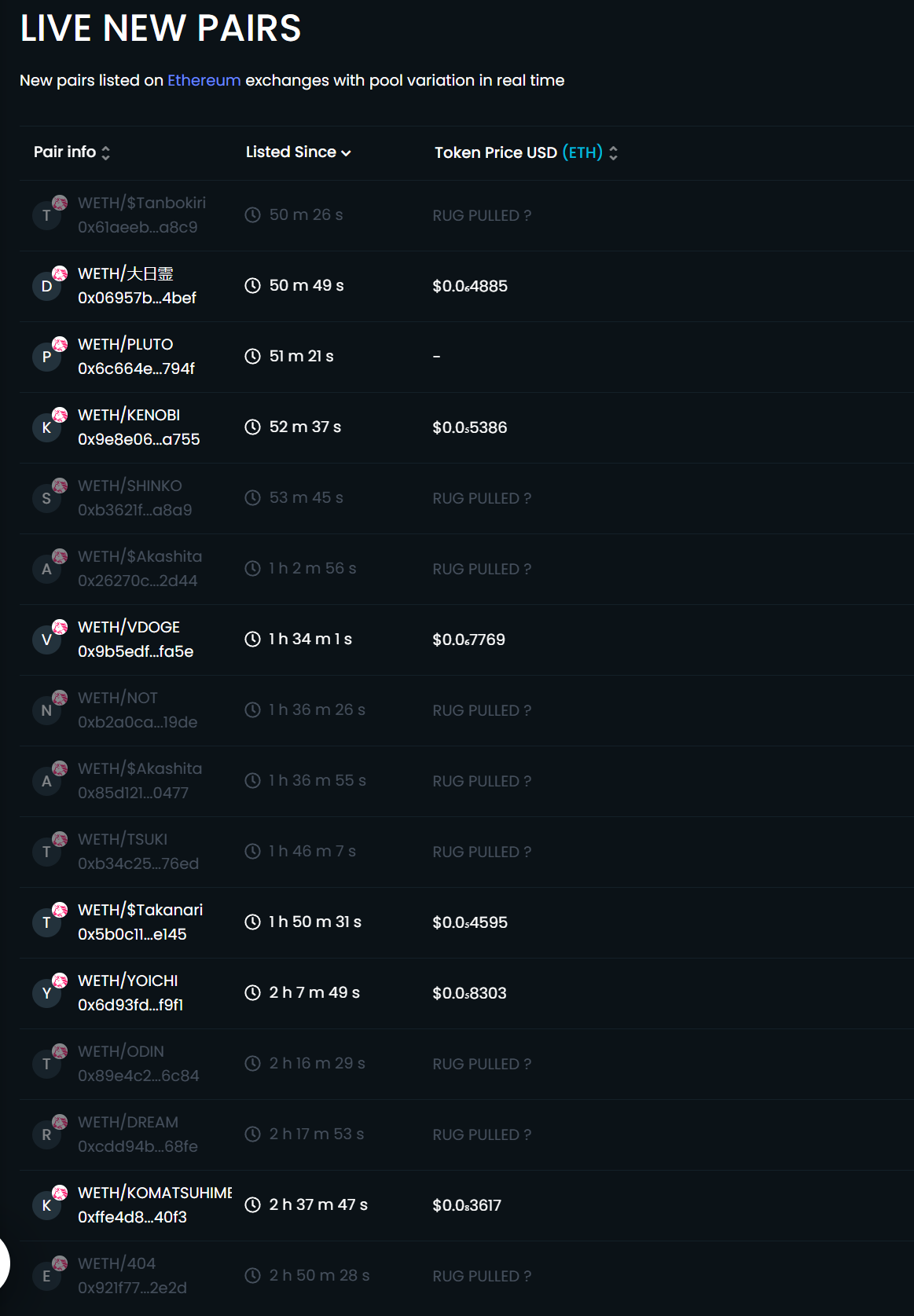Screen dimensions: 914x1316
Task: Click the K avatar icon for WETH/KOMATSUHIME
Action: [x=46, y=1206]
